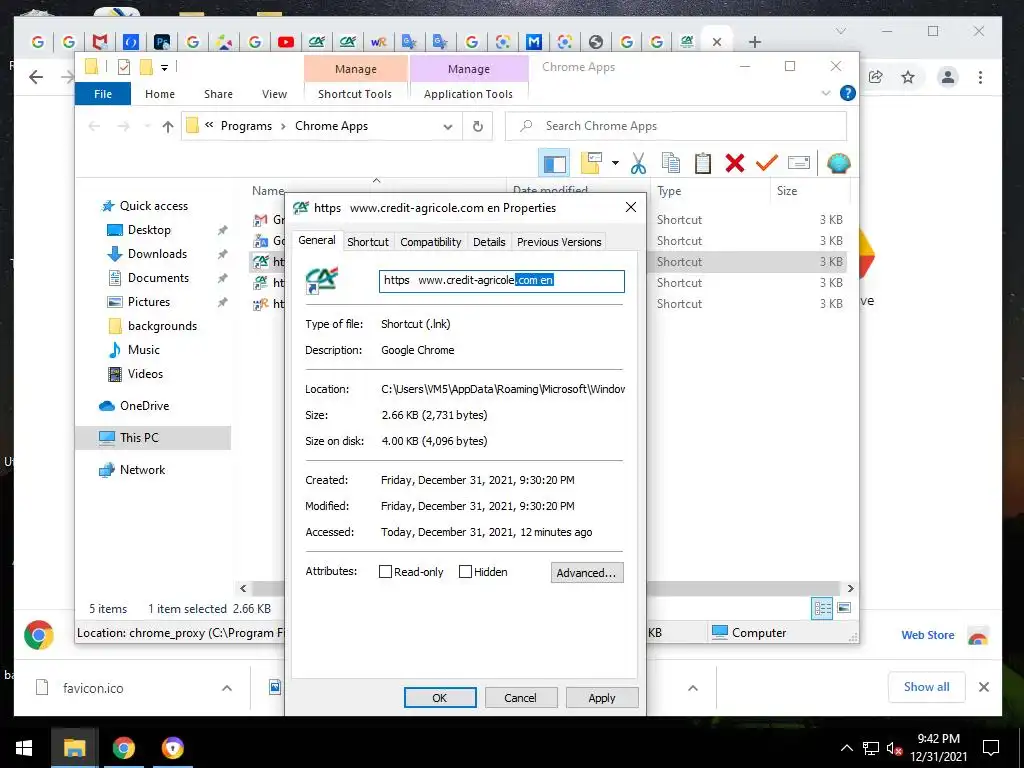Switch to the Details tab in Properties
Viewport: 1024px width, 768px height.
click(489, 242)
